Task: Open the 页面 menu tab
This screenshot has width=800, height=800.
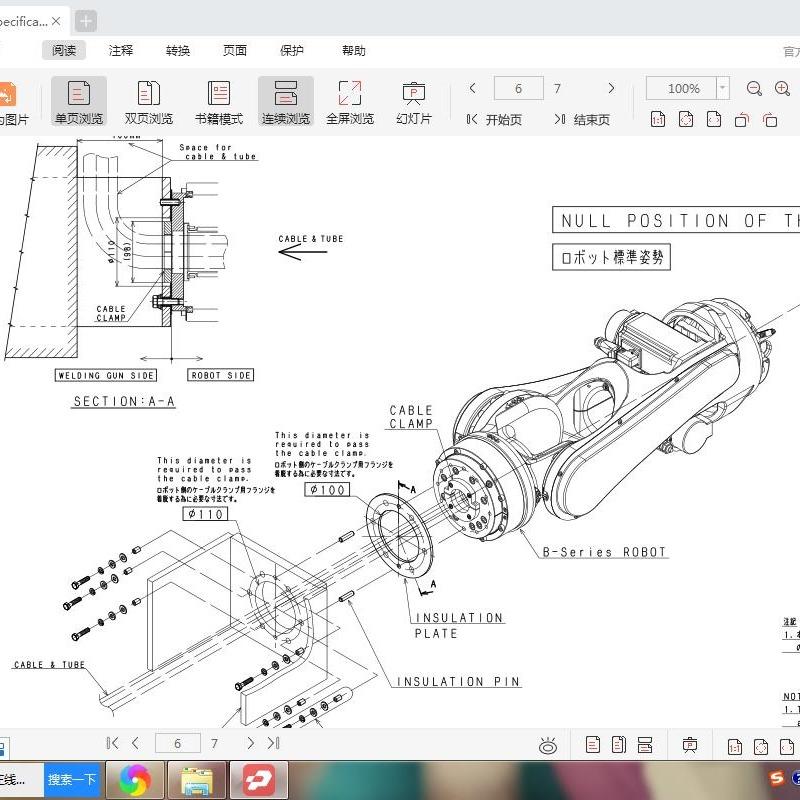Action: click(235, 50)
